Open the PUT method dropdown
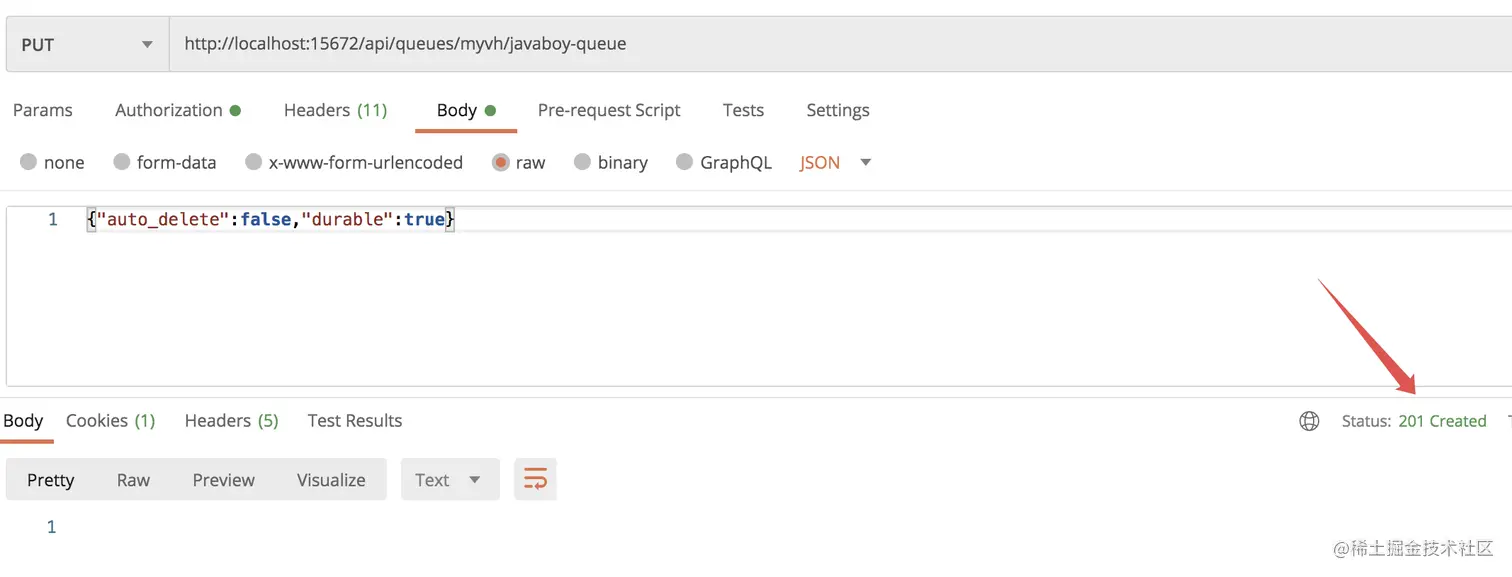 [87, 44]
